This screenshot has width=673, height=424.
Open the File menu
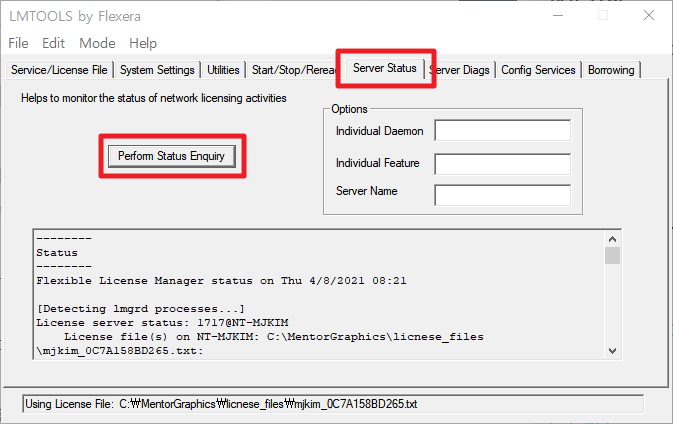coord(18,43)
